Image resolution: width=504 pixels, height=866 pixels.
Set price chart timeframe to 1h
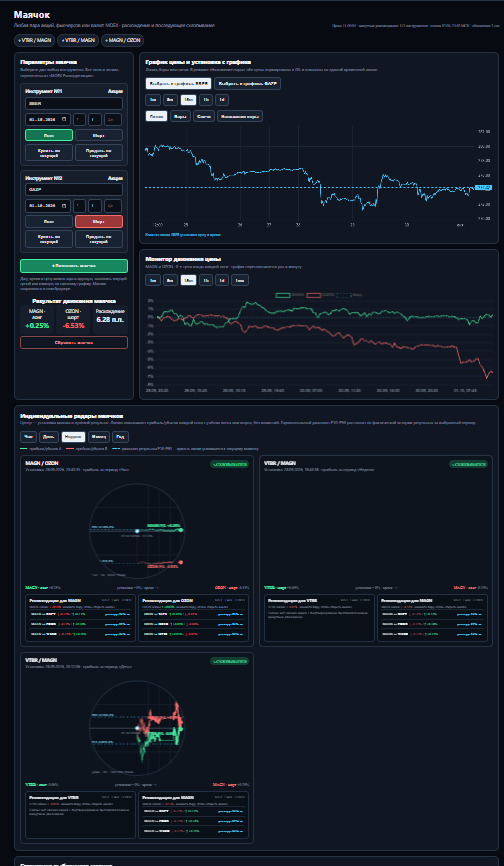(x=206, y=100)
